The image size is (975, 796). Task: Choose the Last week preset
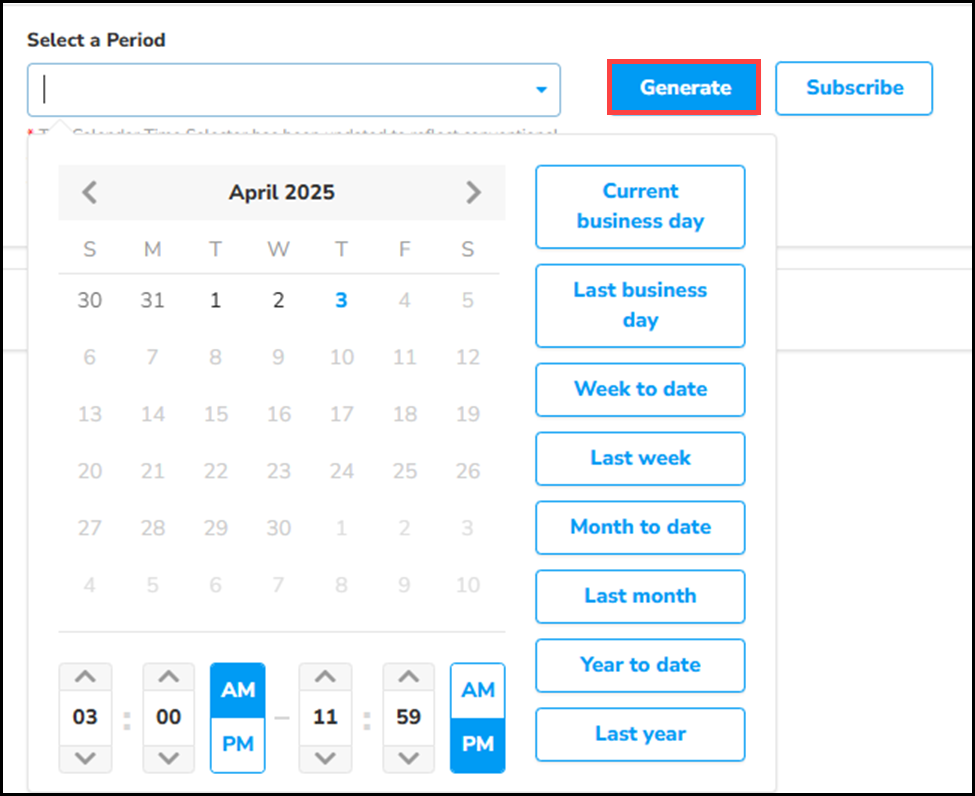(x=640, y=458)
